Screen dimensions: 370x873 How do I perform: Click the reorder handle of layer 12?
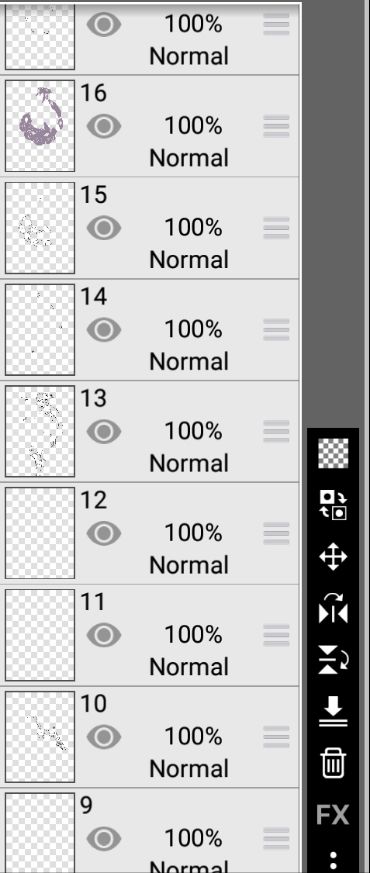click(276, 533)
